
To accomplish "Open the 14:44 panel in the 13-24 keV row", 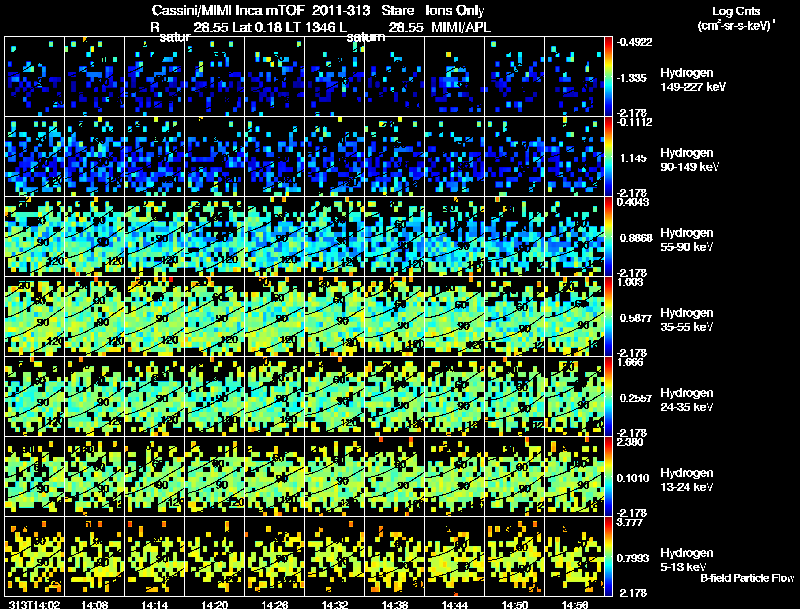I will [x=454, y=476].
